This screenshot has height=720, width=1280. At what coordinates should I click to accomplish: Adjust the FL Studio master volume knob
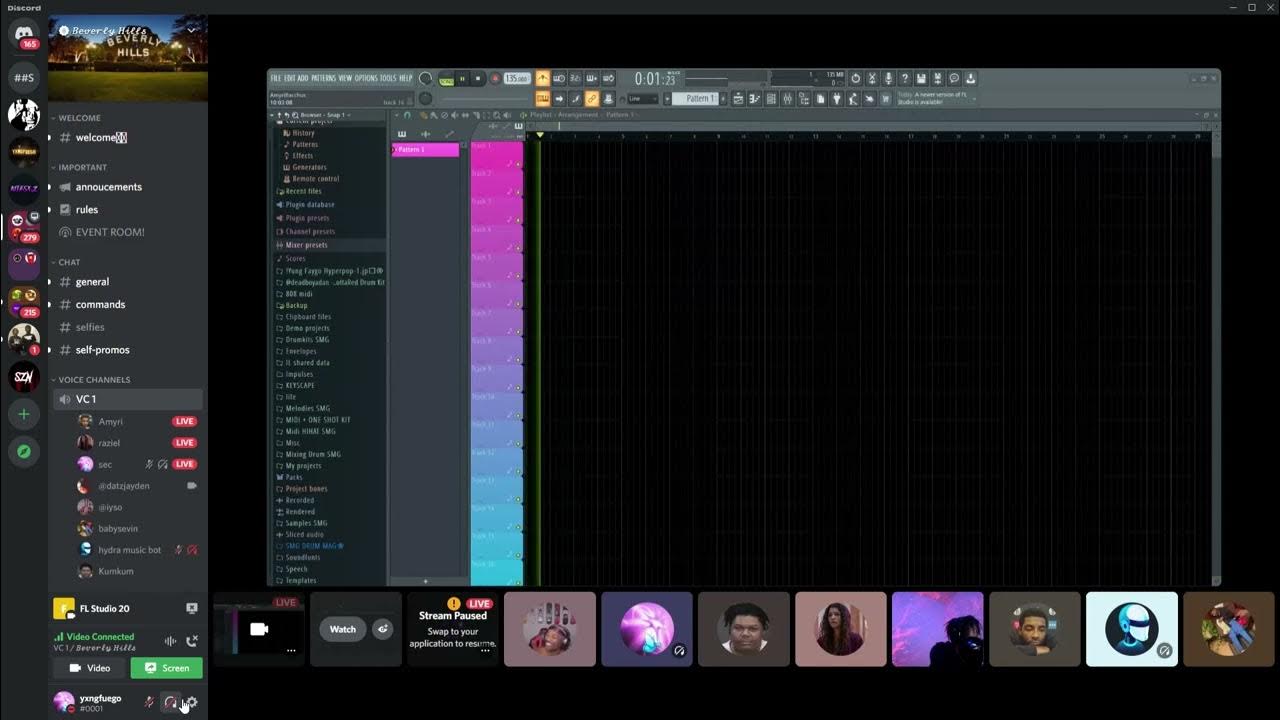click(425, 78)
